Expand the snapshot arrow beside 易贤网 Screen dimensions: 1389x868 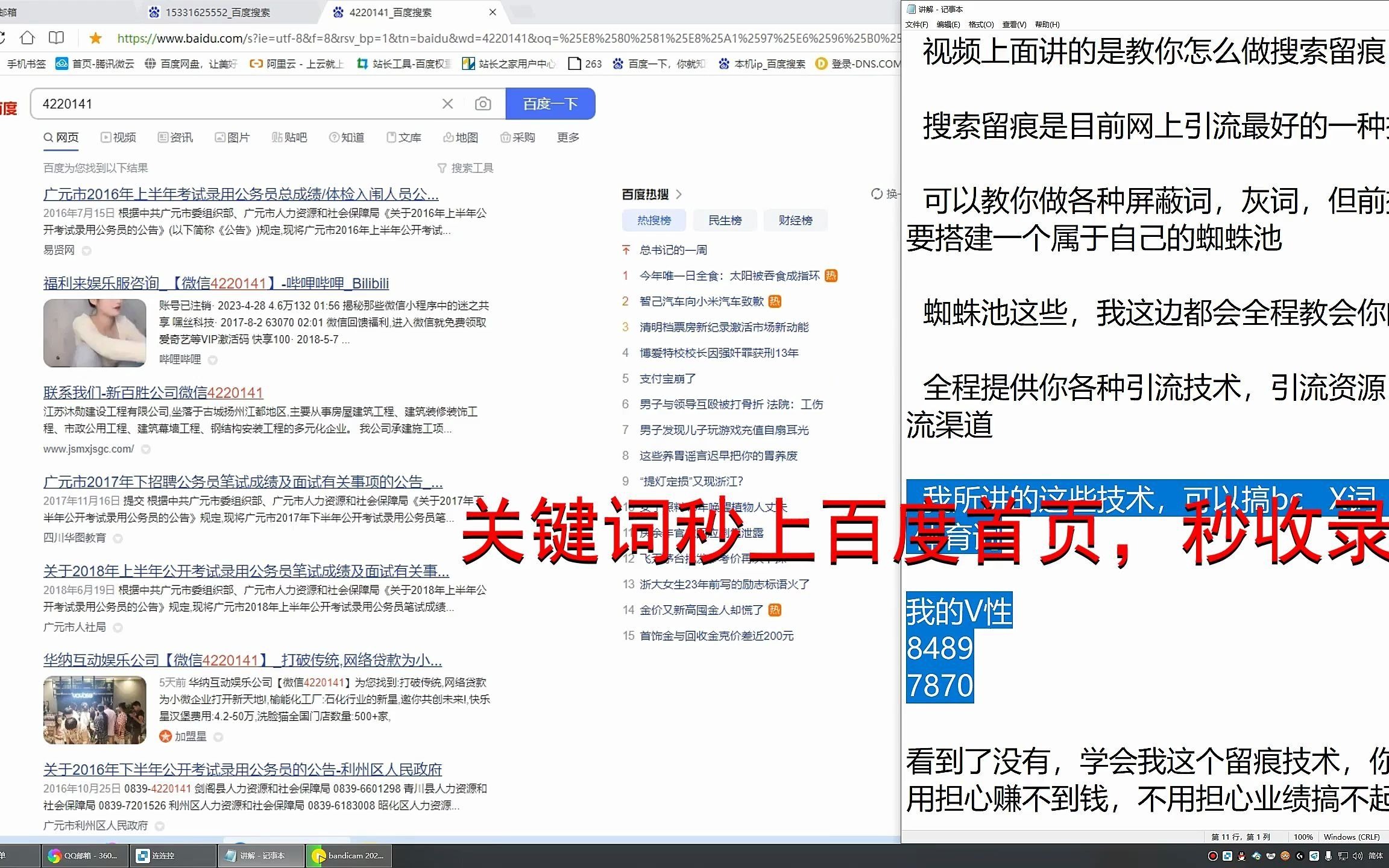pos(86,251)
